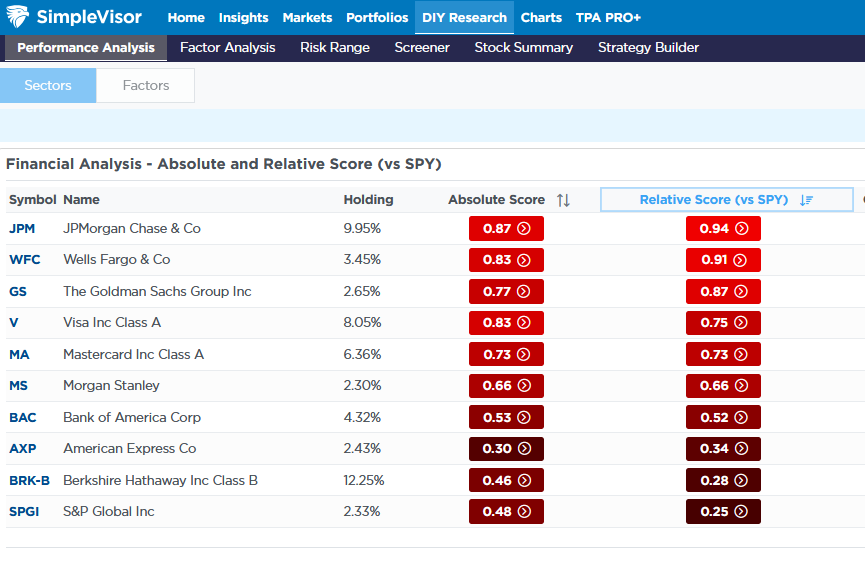Open GS absolute score 0.77 arrow icon

pyautogui.click(x=524, y=291)
